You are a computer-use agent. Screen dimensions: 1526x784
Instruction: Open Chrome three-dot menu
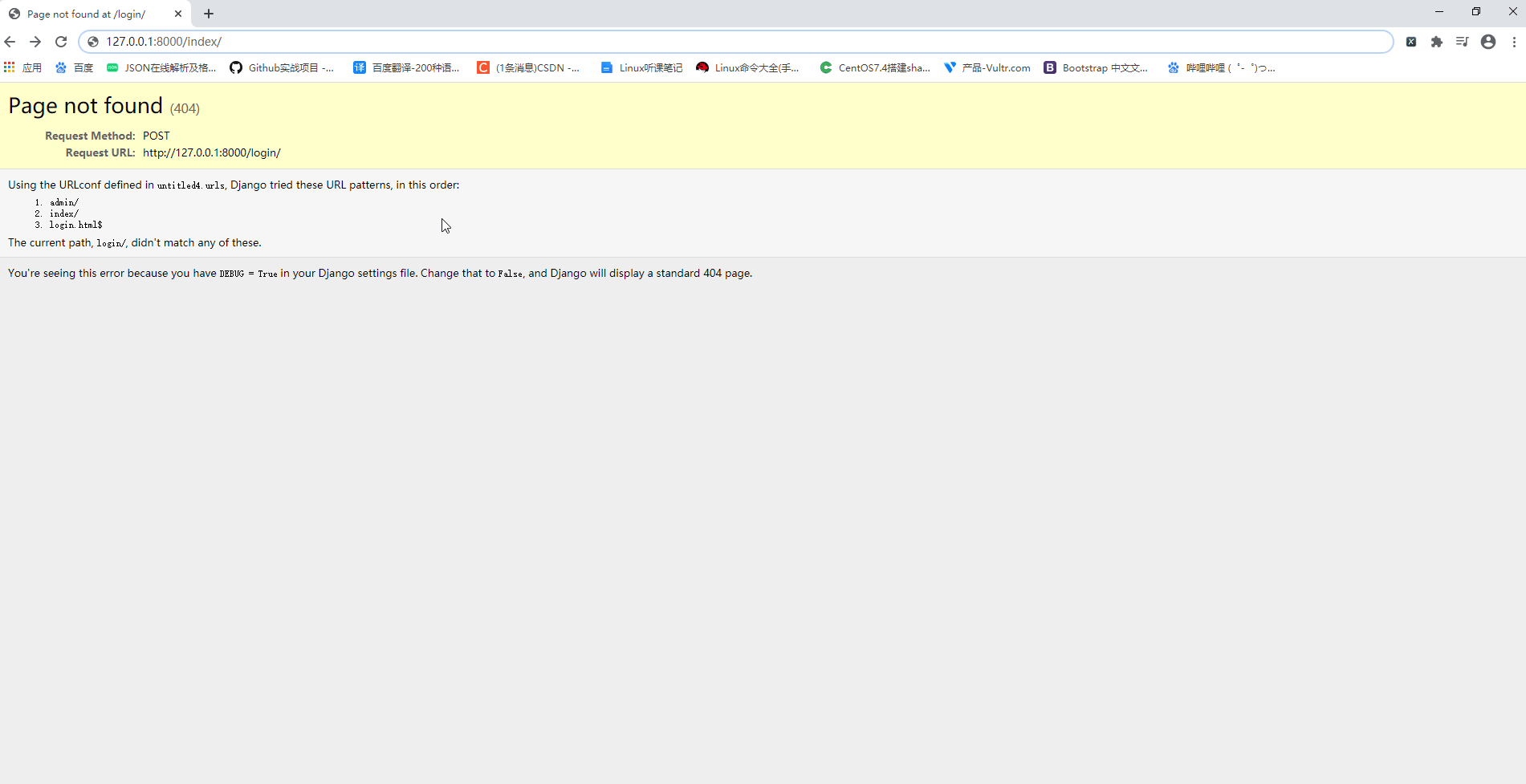pos(1514,42)
